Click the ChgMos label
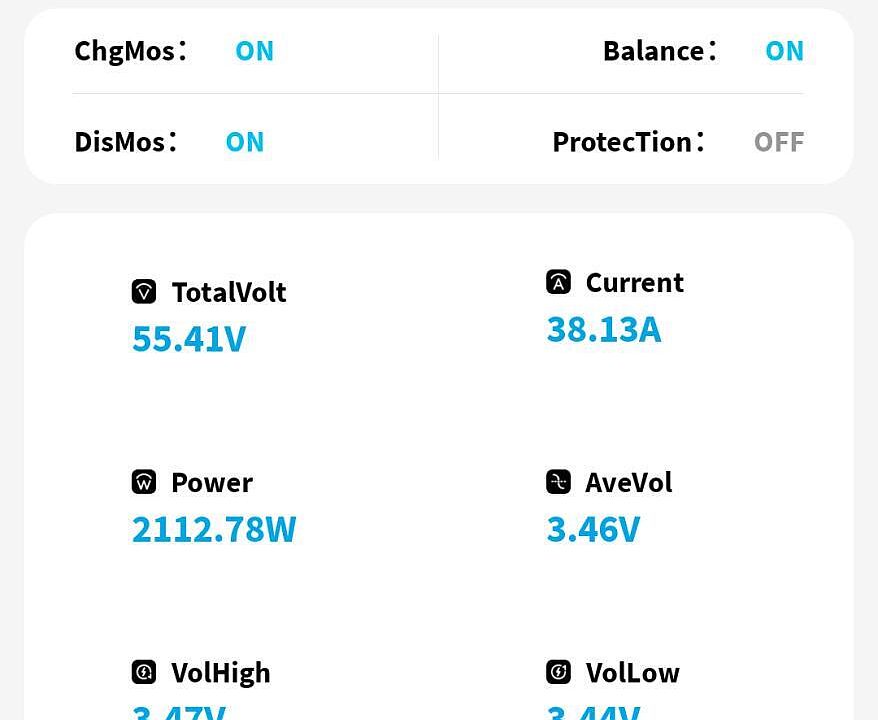878x720 pixels. [125, 51]
